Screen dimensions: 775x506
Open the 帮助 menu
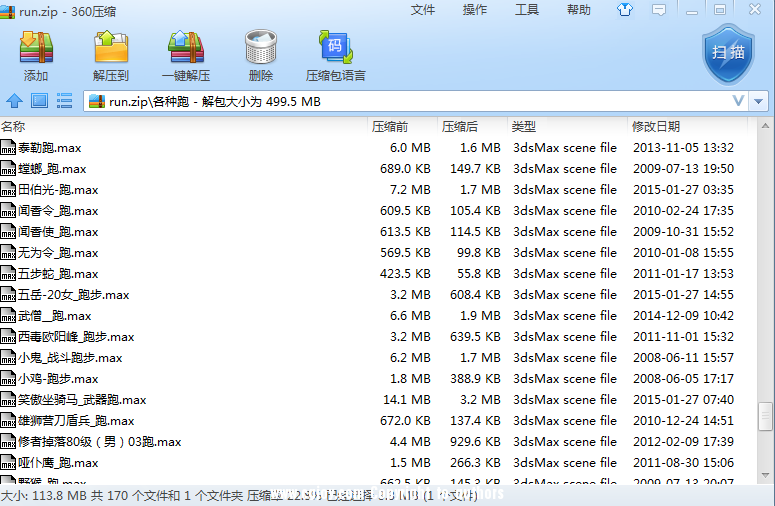coord(578,10)
